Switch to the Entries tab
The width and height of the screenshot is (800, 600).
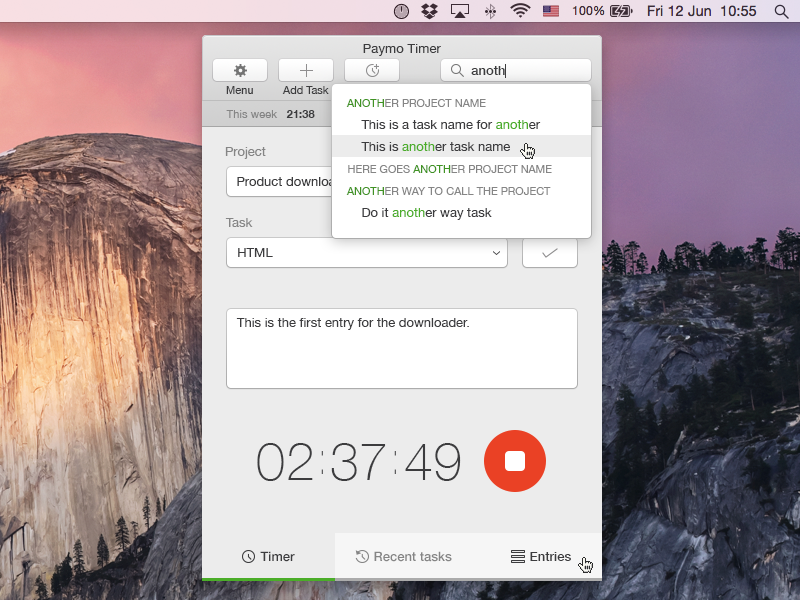(541, 557)
